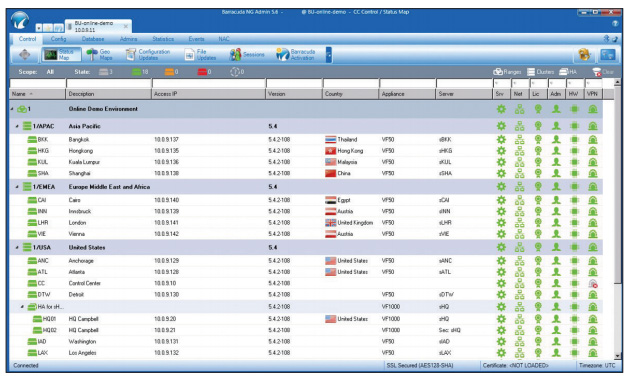The width and height of the screenshot is (628, 378).
Task: Toggle the HA view option
Action: click(568, 72)
